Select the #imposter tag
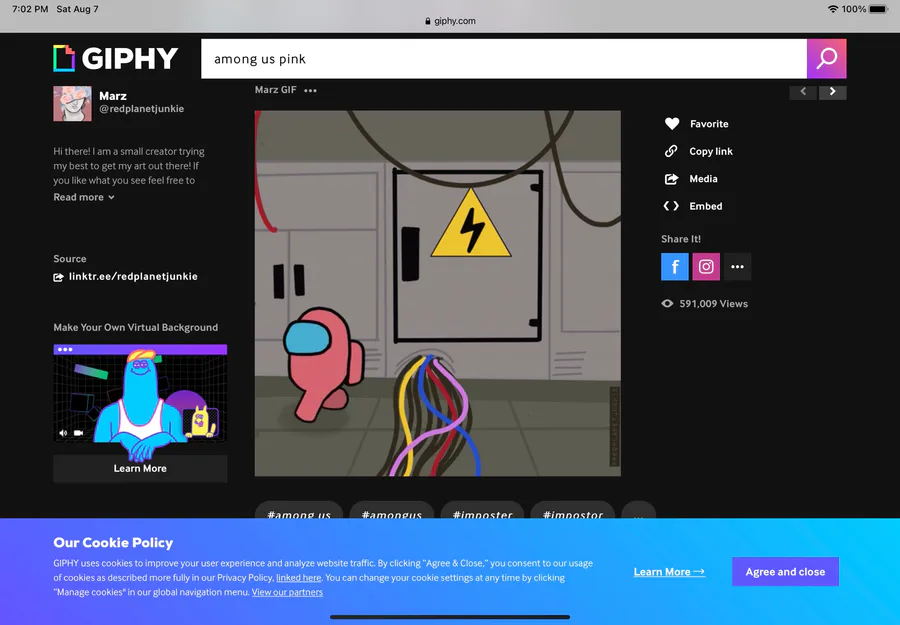Image resolution: width=900 pixels, height=625 pixels. pos(482,510)
